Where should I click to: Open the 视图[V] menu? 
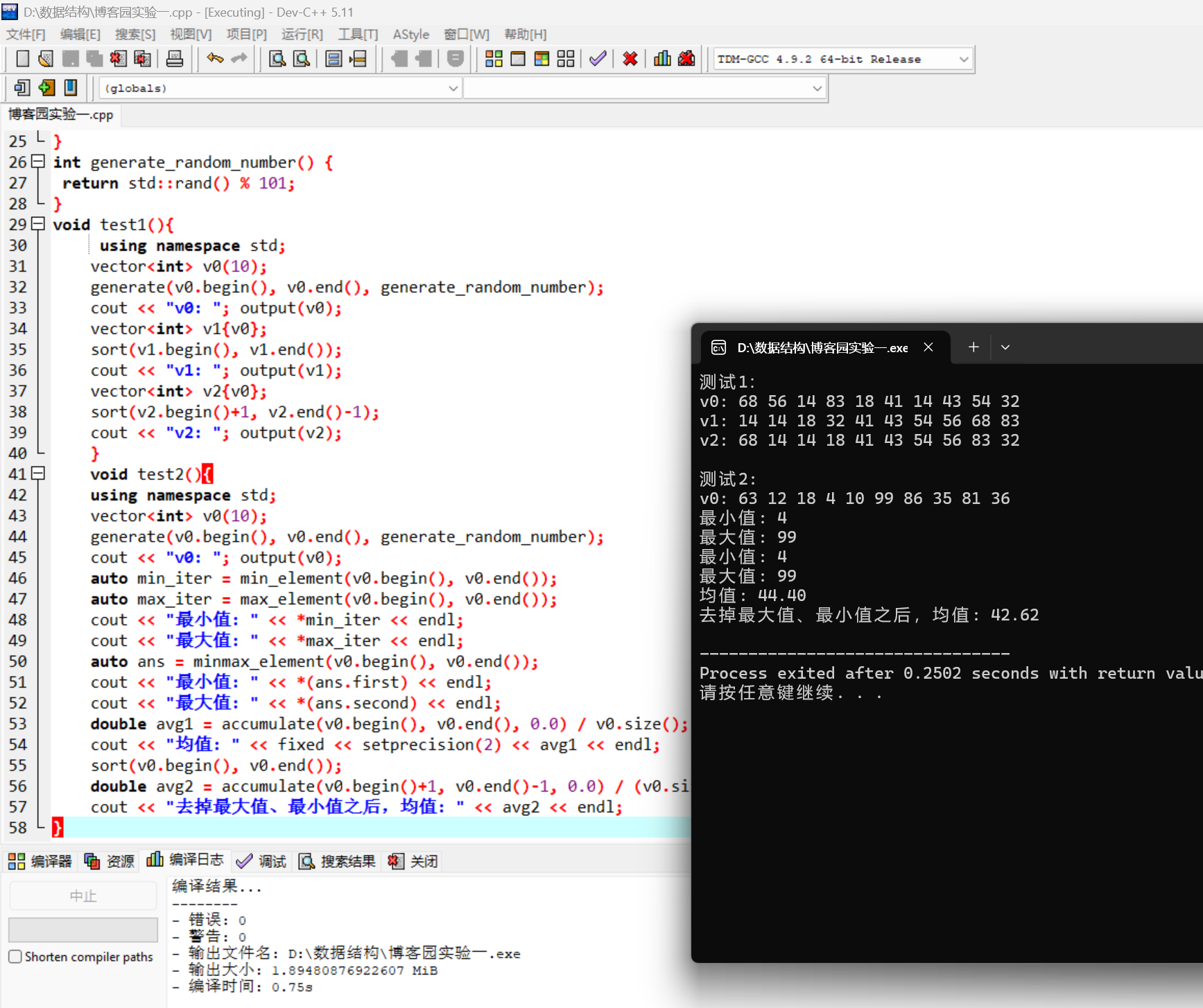pos(191,35)
